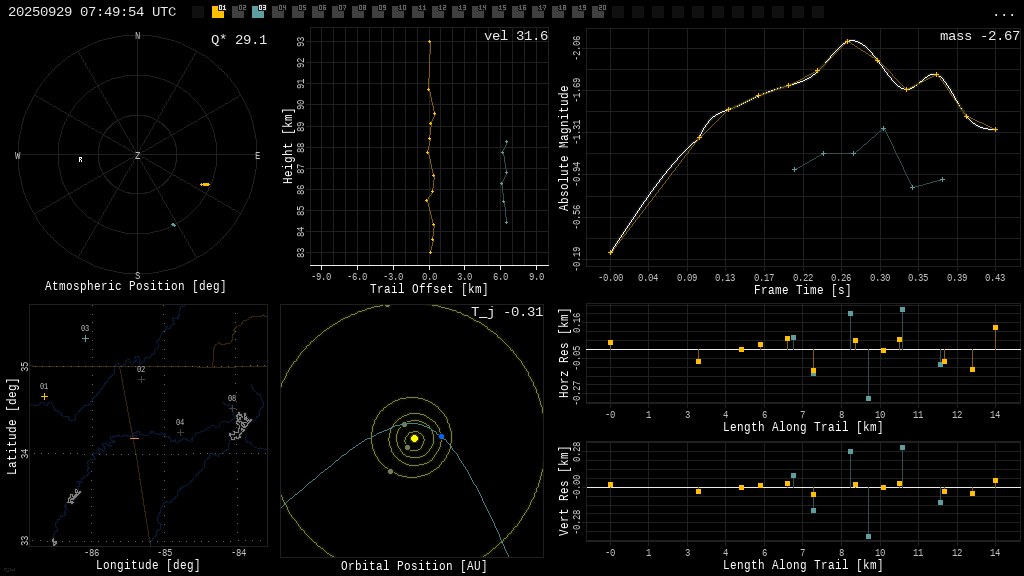Toggle station 16 square

click(518, 12)
